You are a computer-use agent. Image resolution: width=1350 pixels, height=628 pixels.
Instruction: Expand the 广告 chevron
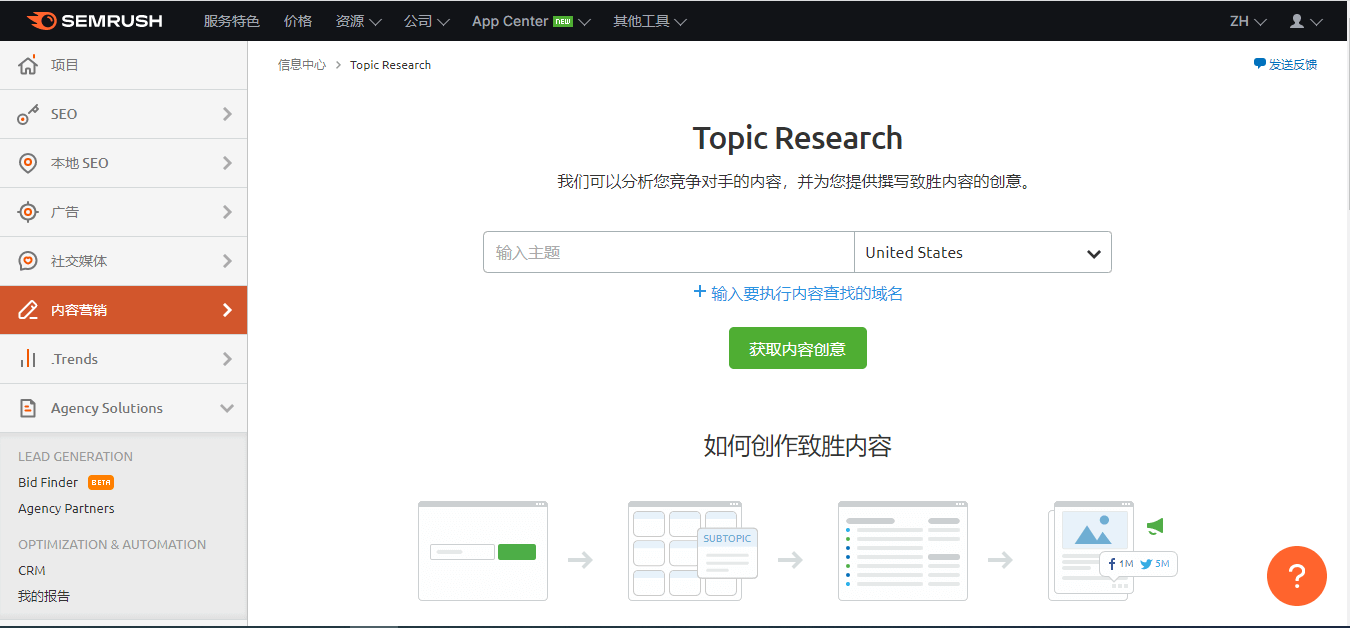(x=227, y=212)
